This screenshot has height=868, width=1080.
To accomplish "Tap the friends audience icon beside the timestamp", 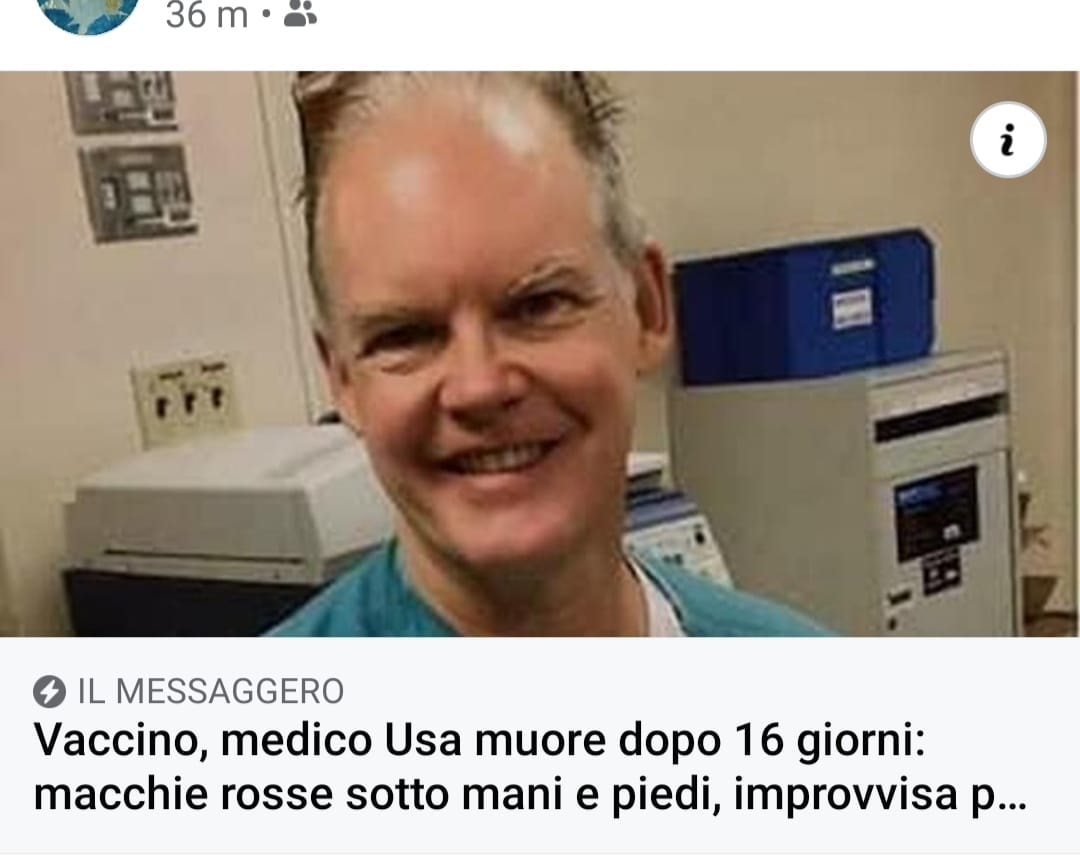I will (x=300, y=14).
